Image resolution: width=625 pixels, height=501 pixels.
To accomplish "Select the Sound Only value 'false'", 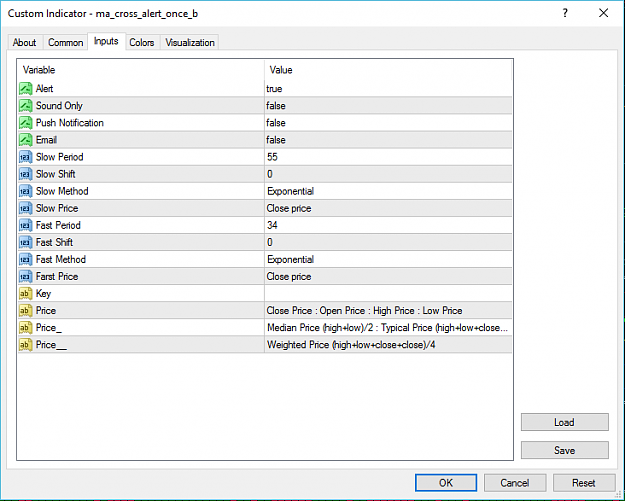I will point(388,106).
